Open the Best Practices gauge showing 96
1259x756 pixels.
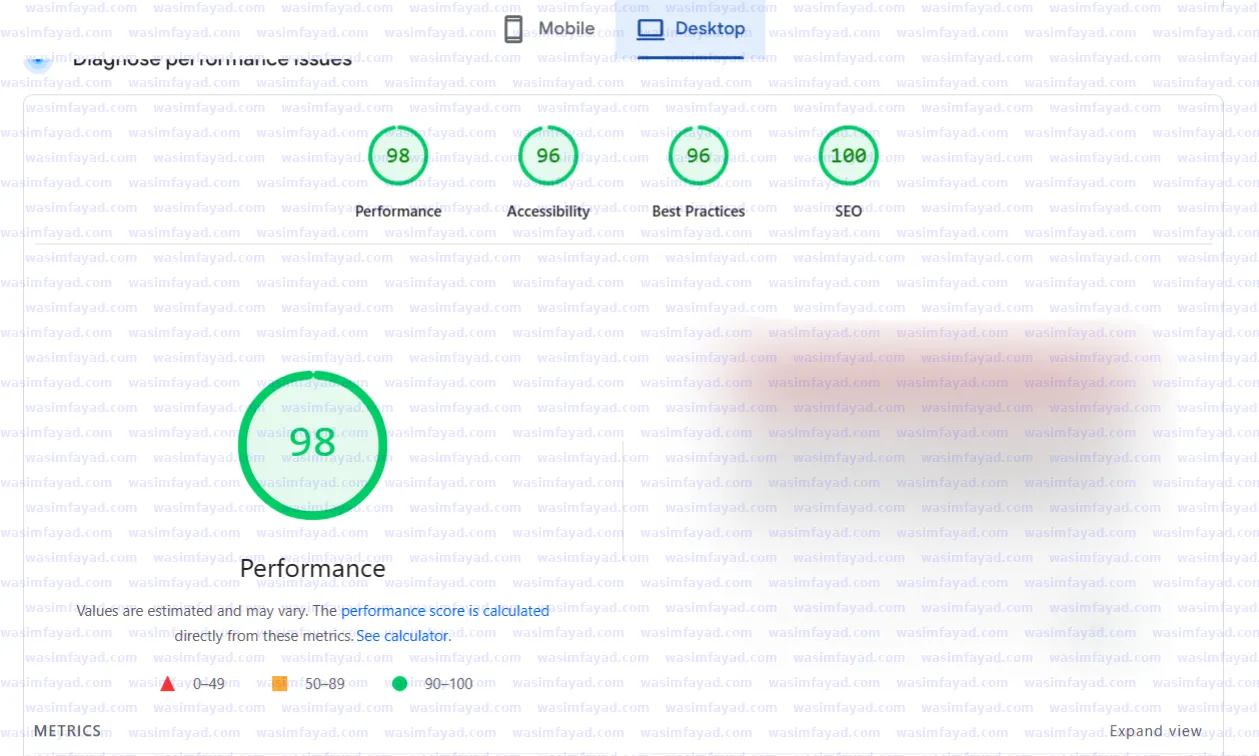pyautogui.click(x=698, y=156)
